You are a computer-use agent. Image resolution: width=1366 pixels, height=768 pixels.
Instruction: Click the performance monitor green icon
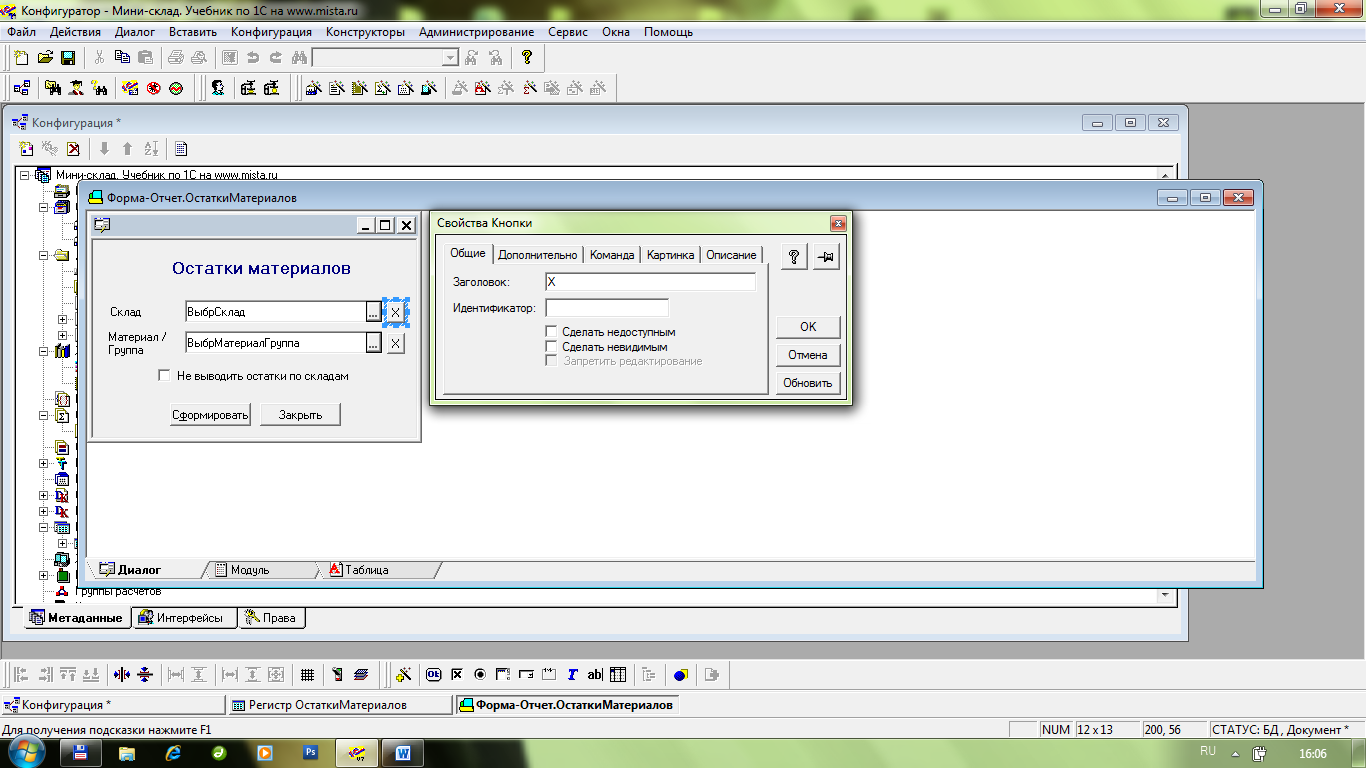(176, 88)
